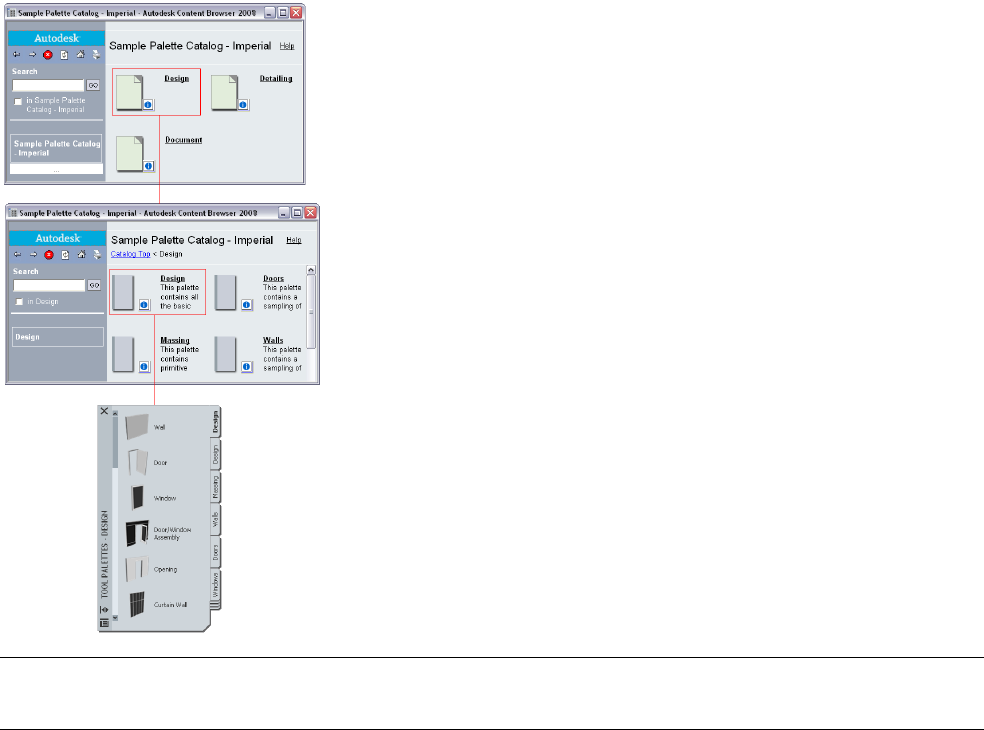Click Home icon in top catalog window

80,55
